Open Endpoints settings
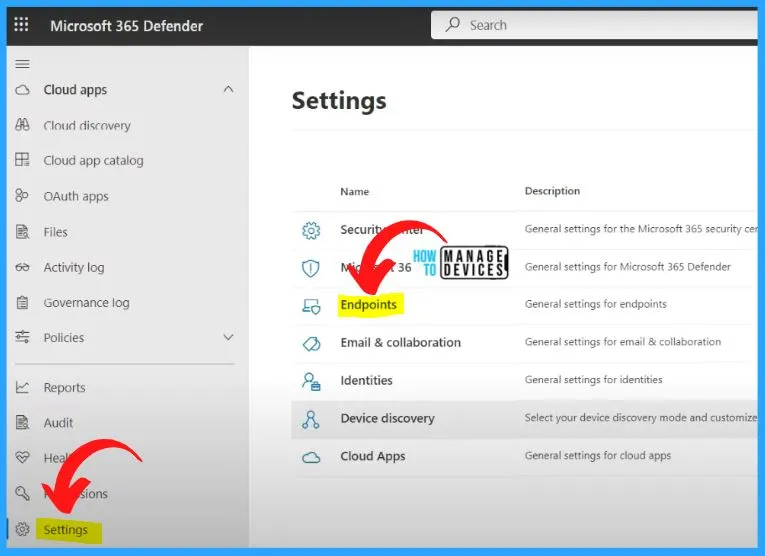765x556 pixels. (368, 305)
